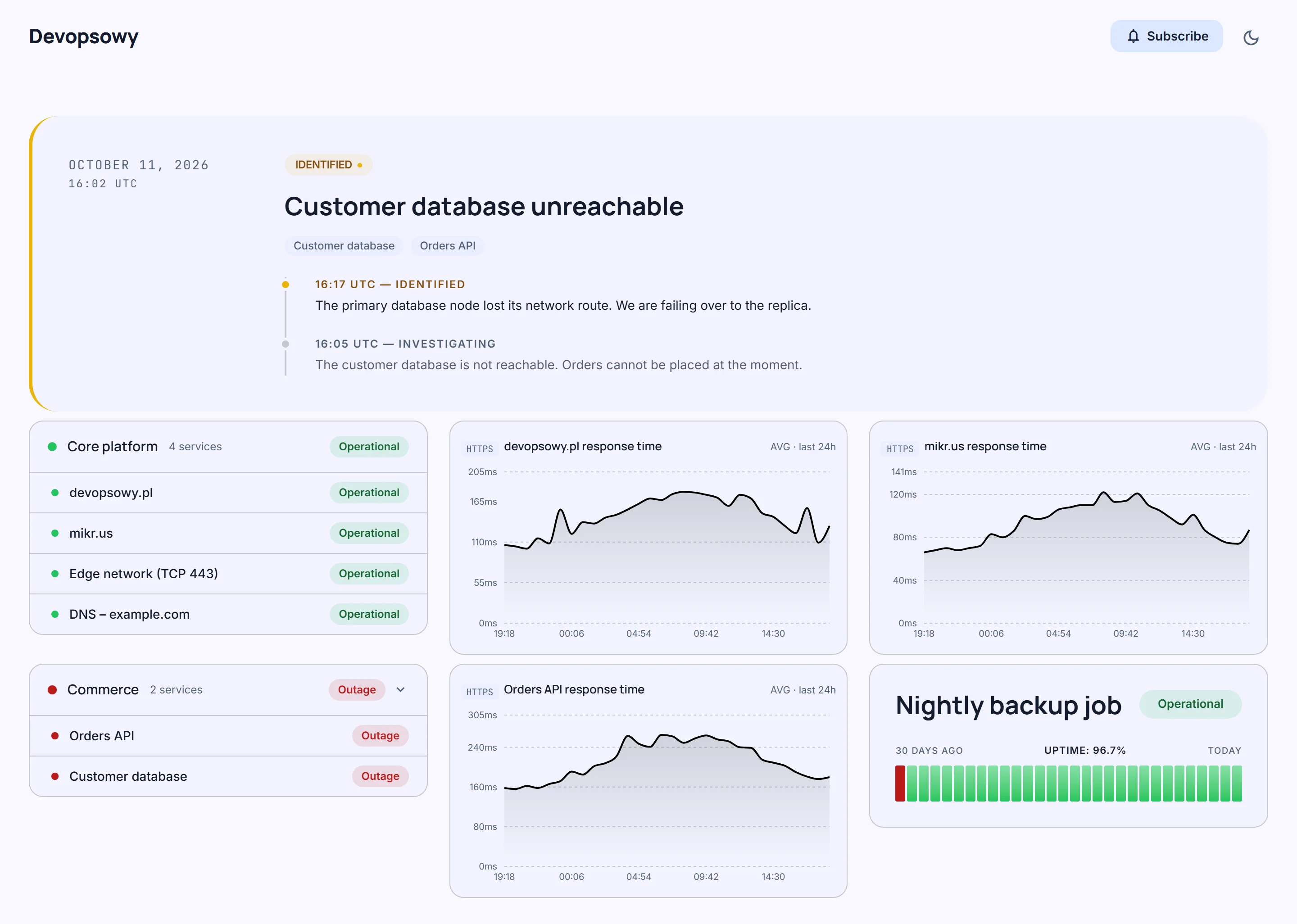1297x924 pixels.
Task: Click the Subscribe bell button
Action: tap(1166, 36)
